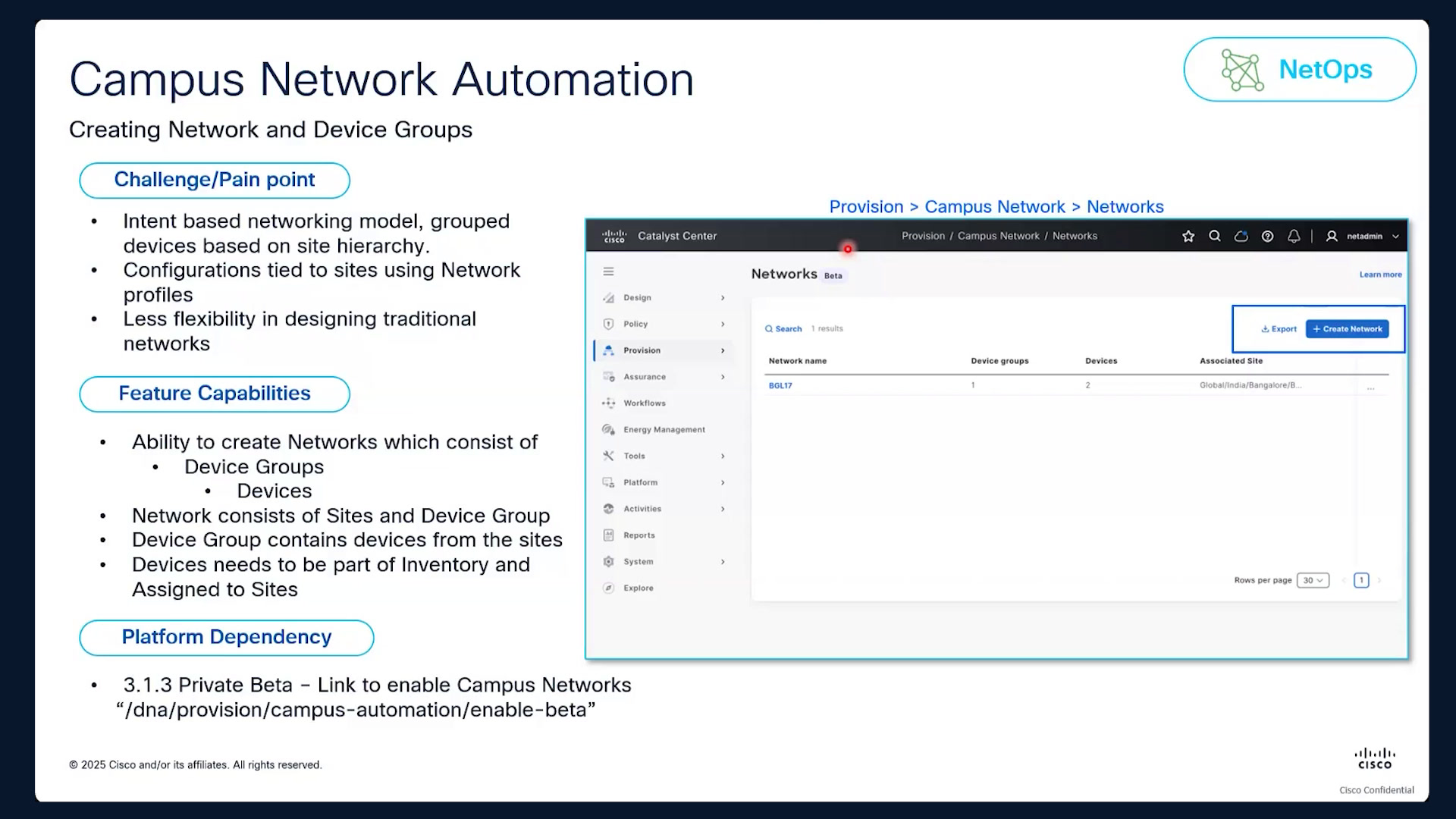This screenshot has height=819, width=1456.
Task: Click the Cisco logo in Catalyst Center header
Action: point(614,237)
